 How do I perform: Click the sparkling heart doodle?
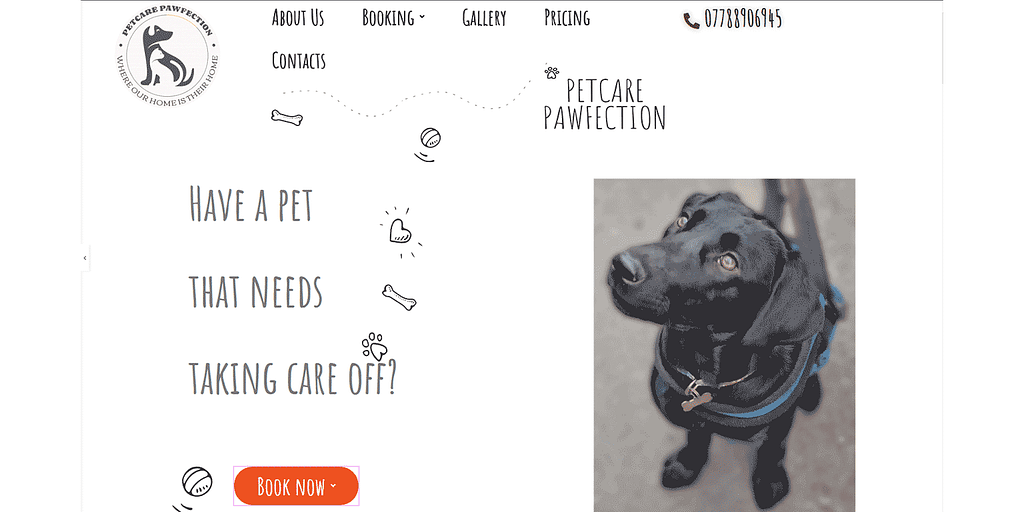pos(400,232)
